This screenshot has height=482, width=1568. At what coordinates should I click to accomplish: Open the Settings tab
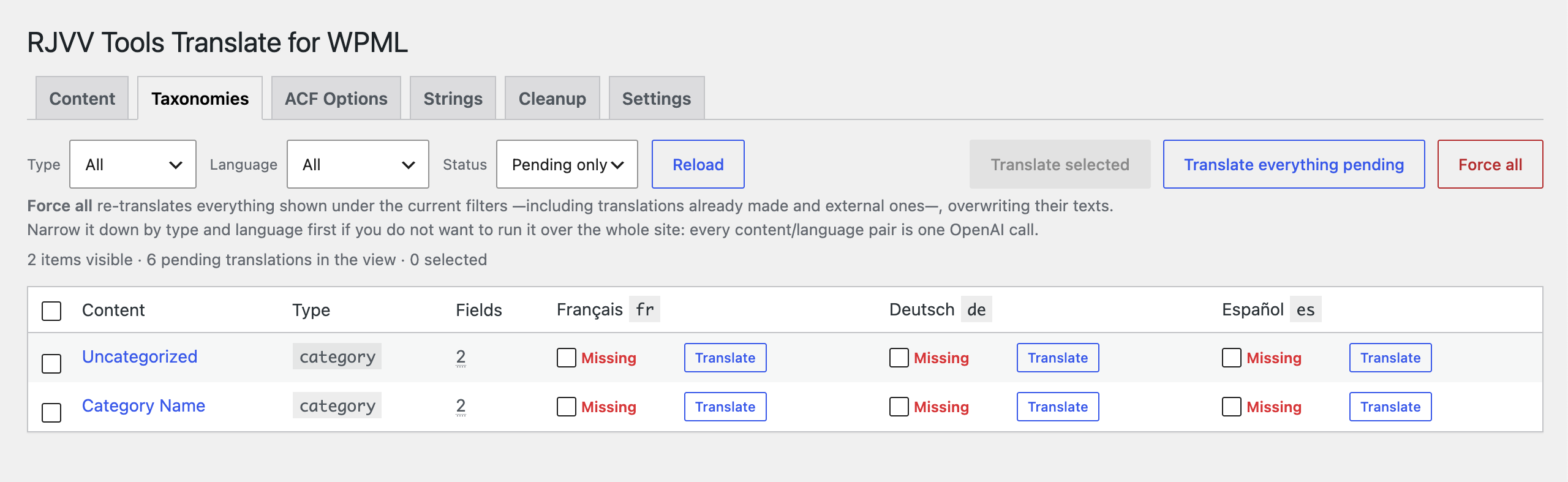pyautogui.click(x=657, y=98)
